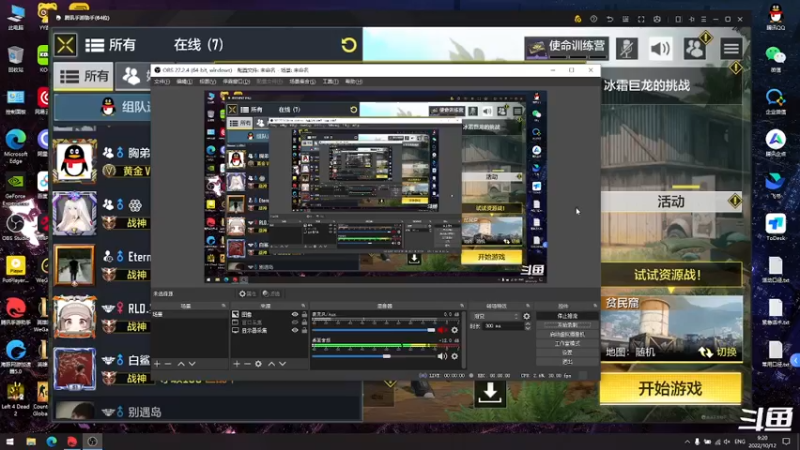The image size is (800, 450).
Task: Toggle lock on 显示器采集 source
Action: [x=305, y=331]
